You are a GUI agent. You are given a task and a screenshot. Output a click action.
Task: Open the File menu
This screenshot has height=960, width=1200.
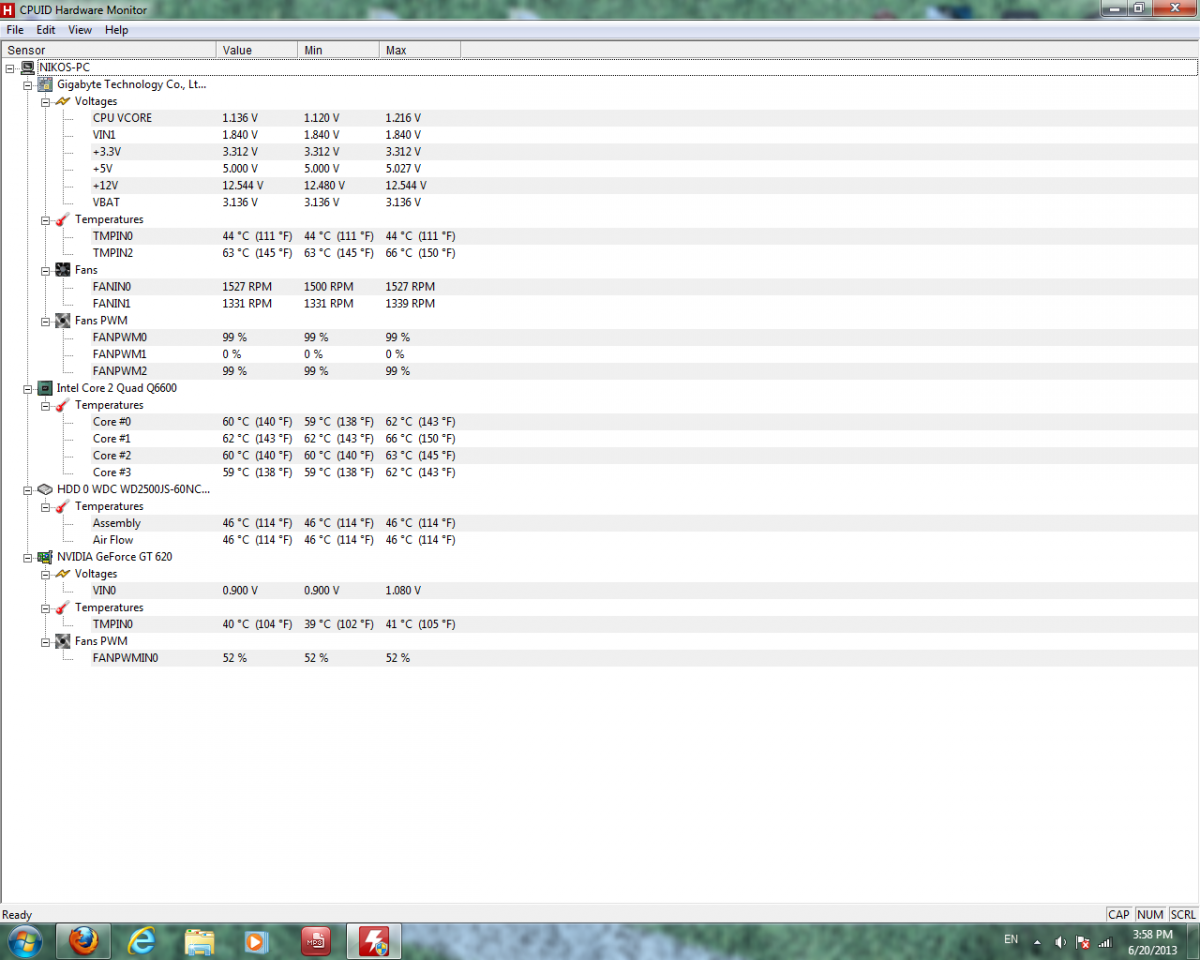[15, 30]
